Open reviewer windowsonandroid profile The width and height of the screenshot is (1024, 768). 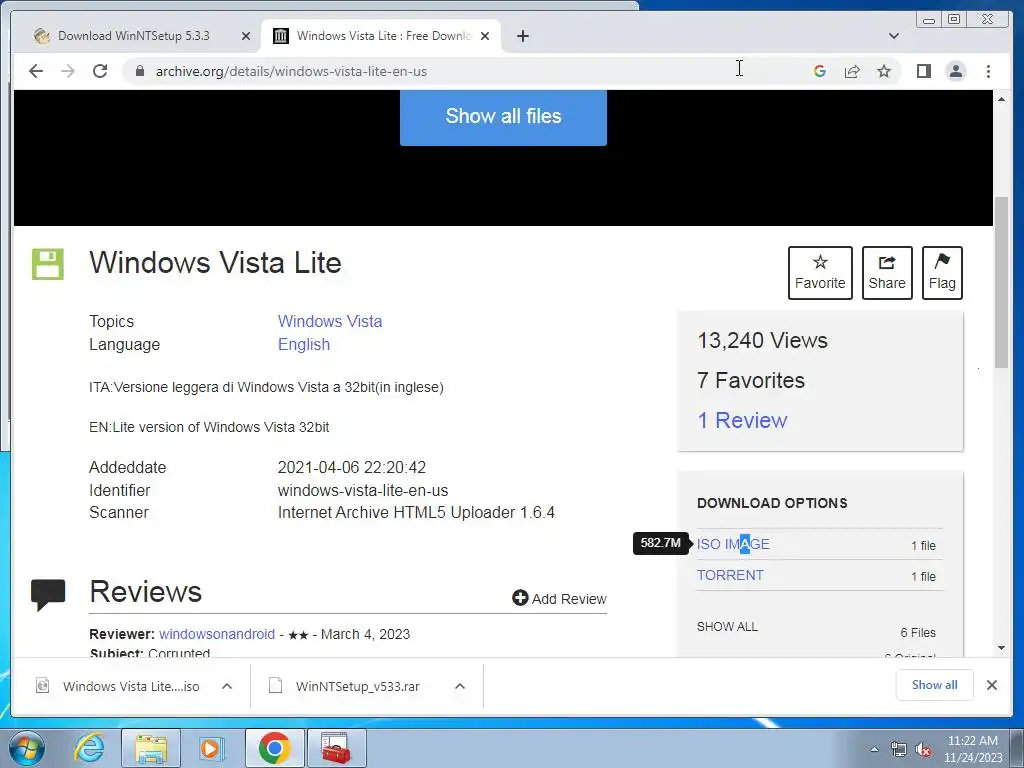(217, 634)
